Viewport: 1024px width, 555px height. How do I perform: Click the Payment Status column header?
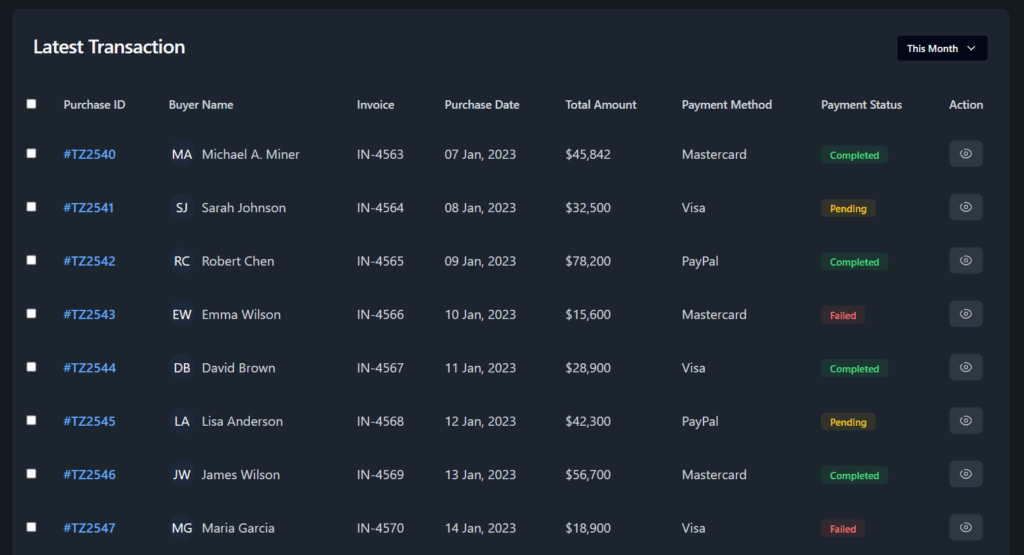tap(861, 104)
